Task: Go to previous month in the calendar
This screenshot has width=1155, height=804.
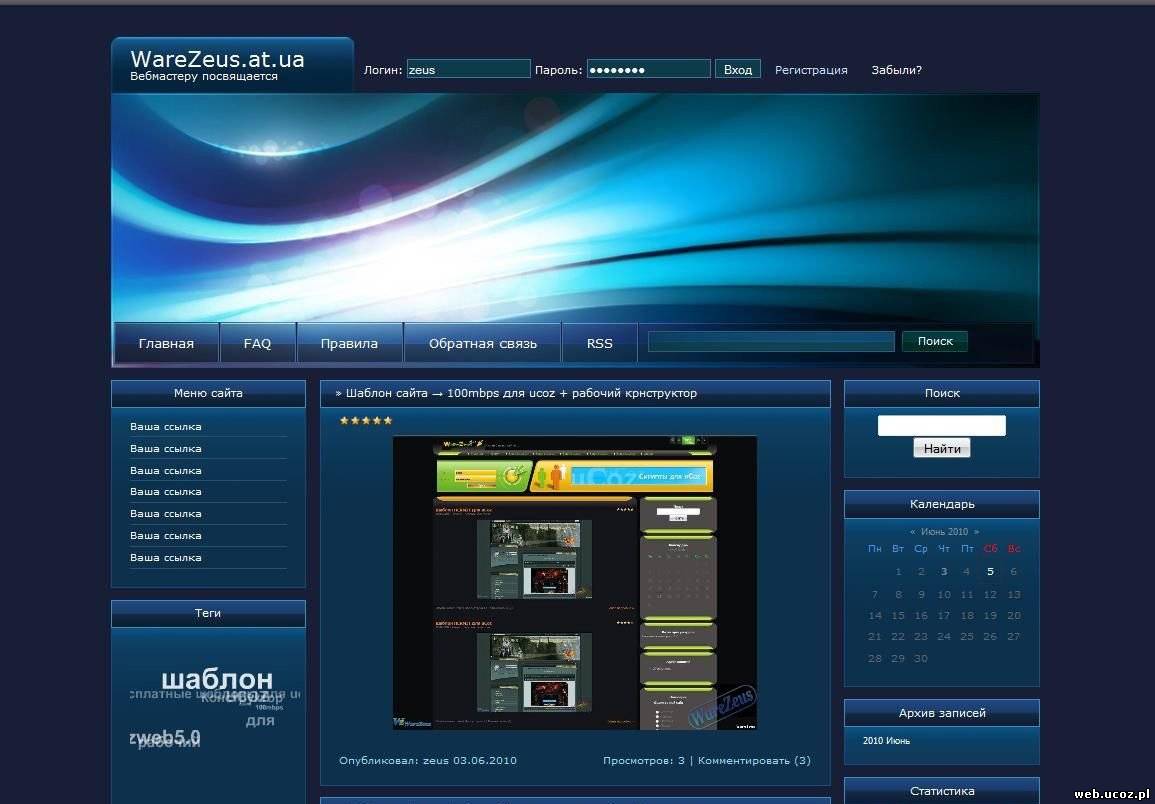Action: 912,532
